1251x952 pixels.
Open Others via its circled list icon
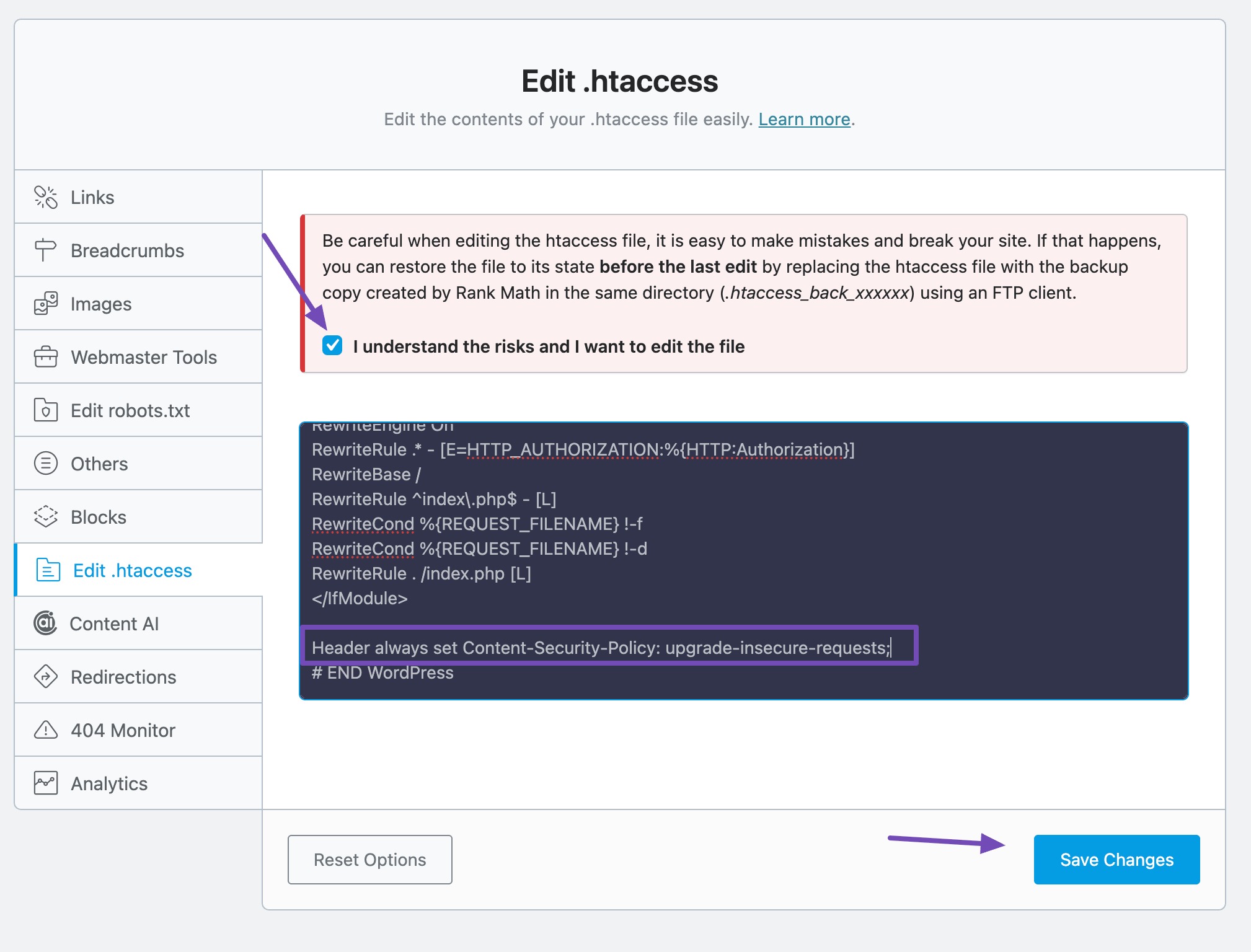[45, 463]
